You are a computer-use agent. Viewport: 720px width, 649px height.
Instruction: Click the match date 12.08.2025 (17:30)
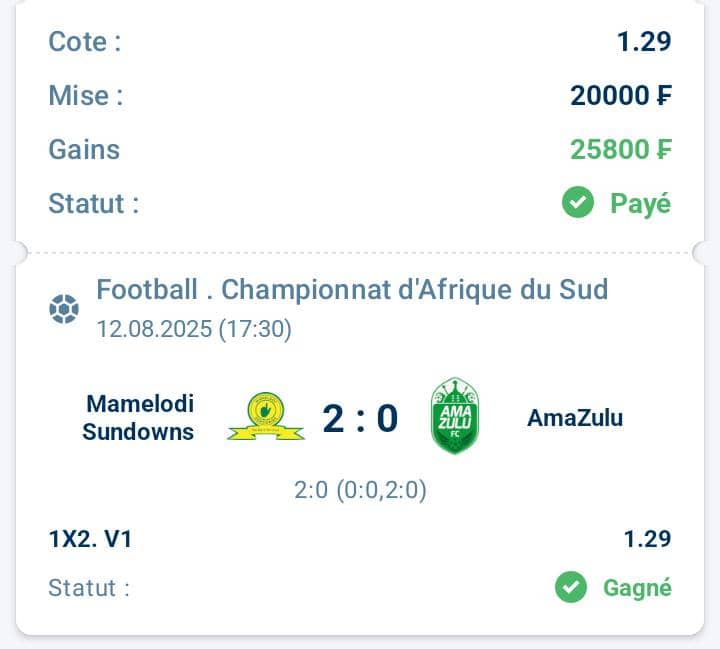tap(194, 329)
